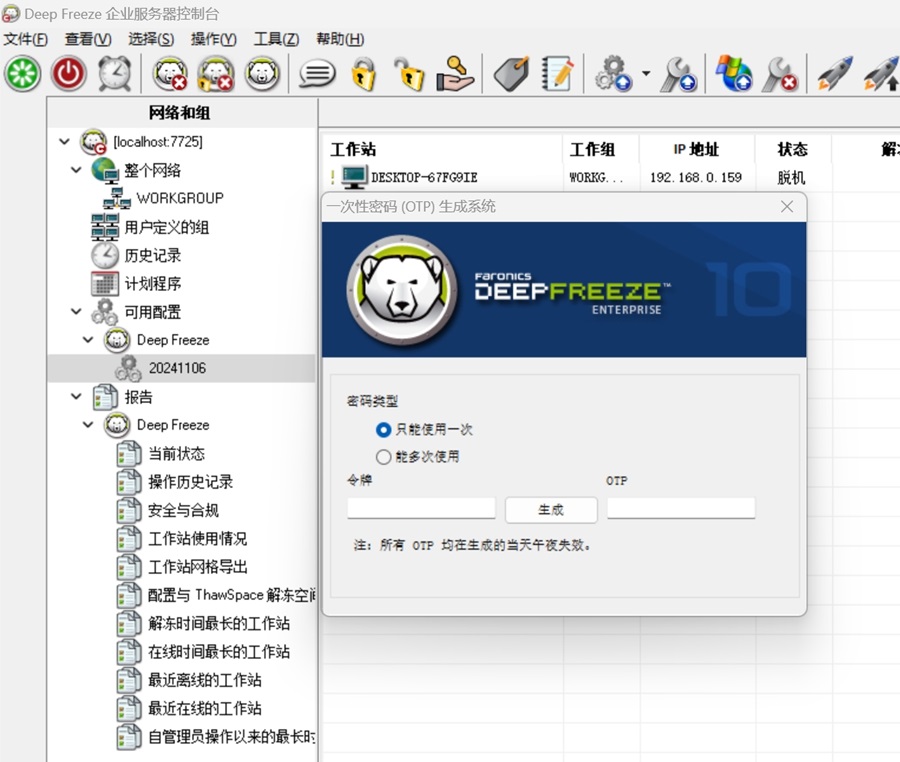
Task: Sort by 状态 column header
Action: point(792,149)
